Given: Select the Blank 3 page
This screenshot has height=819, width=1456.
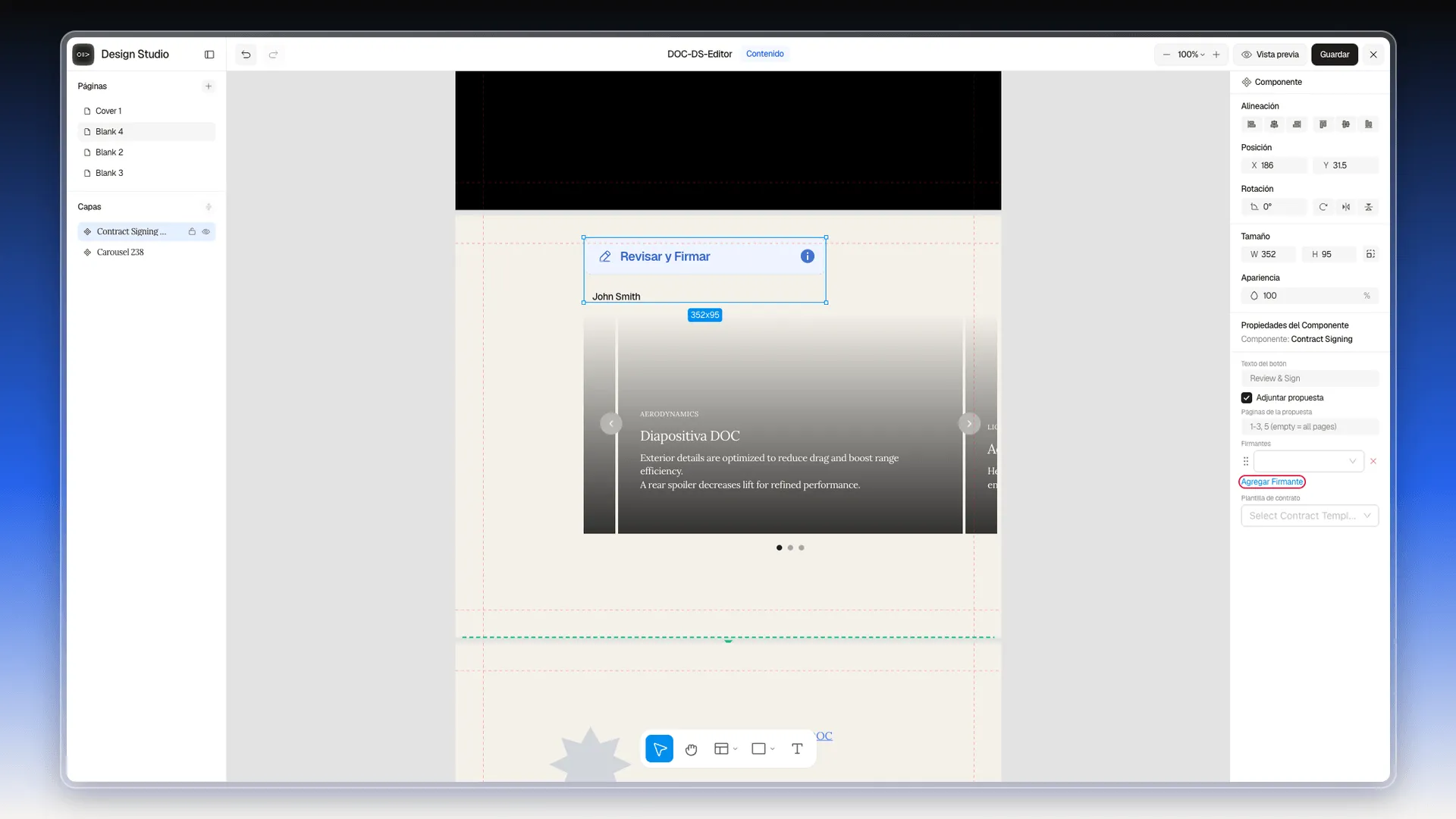Looking at the screenshot, I should (x=146, y=173).
